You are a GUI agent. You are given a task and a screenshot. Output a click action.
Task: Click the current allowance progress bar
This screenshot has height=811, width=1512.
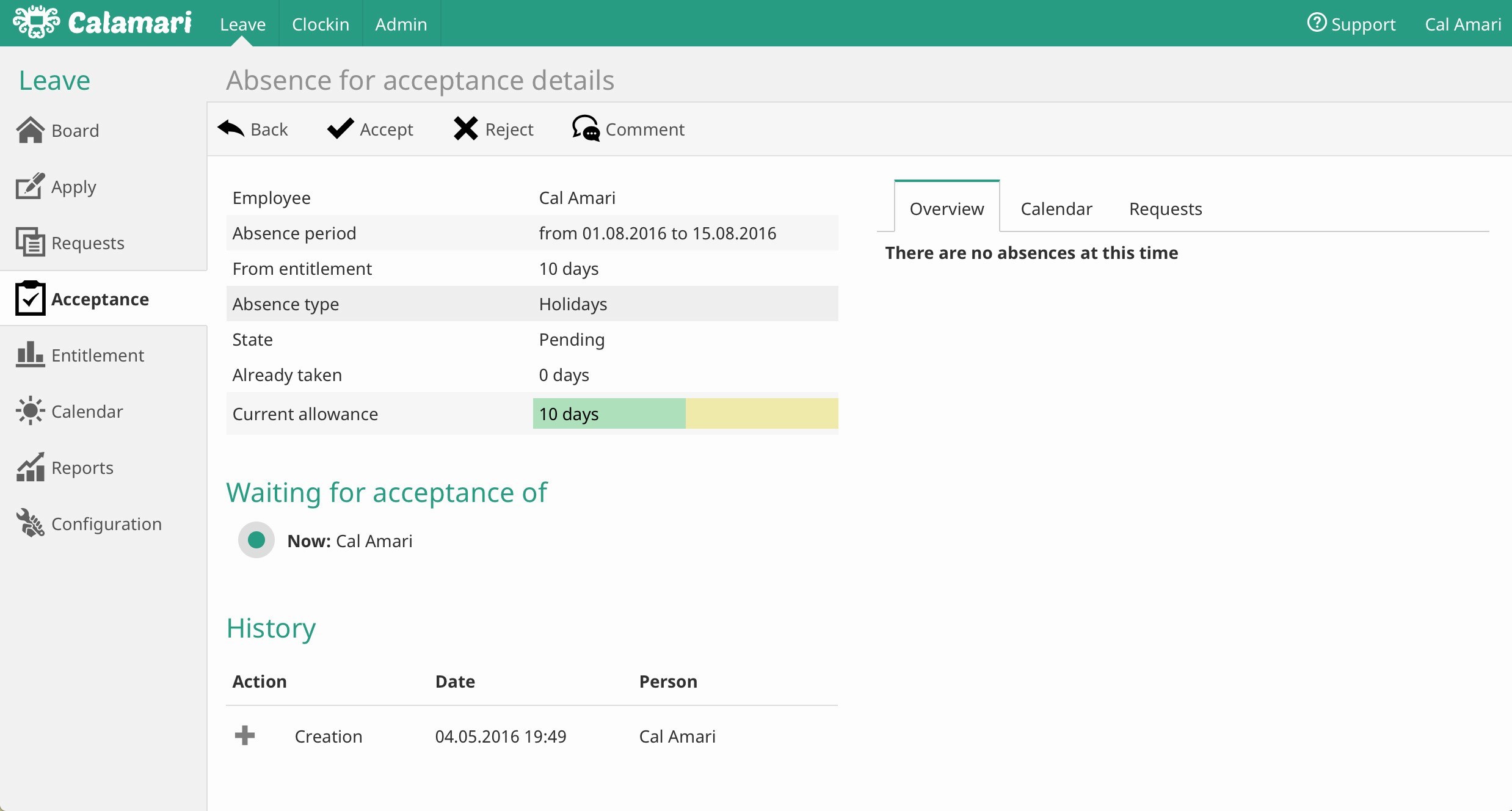685,413
